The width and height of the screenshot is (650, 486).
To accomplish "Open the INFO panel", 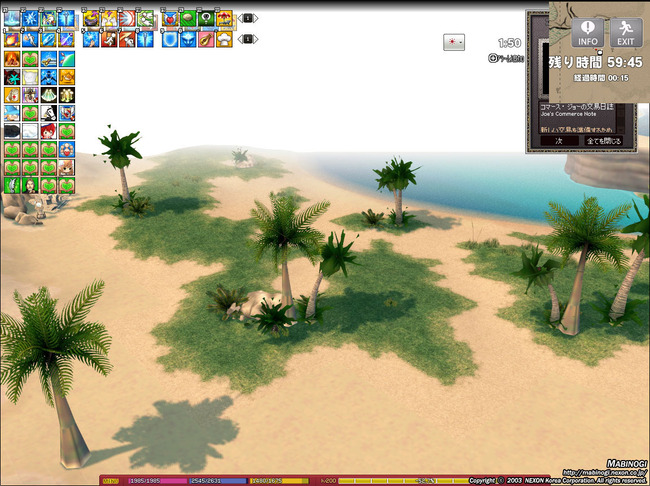I will pyautogui.click(x=588, y=33).
